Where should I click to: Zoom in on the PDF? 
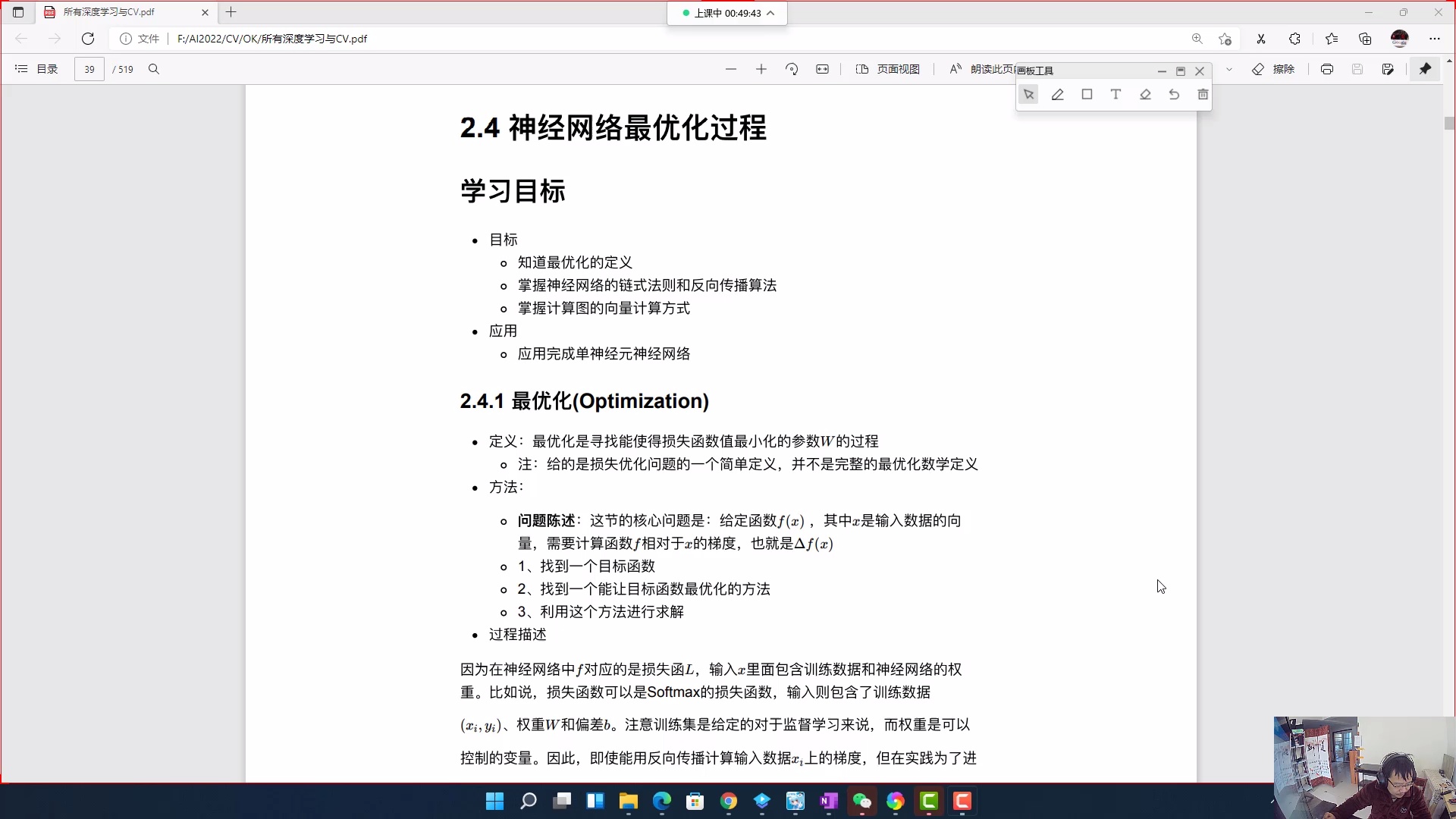point(761,69)
